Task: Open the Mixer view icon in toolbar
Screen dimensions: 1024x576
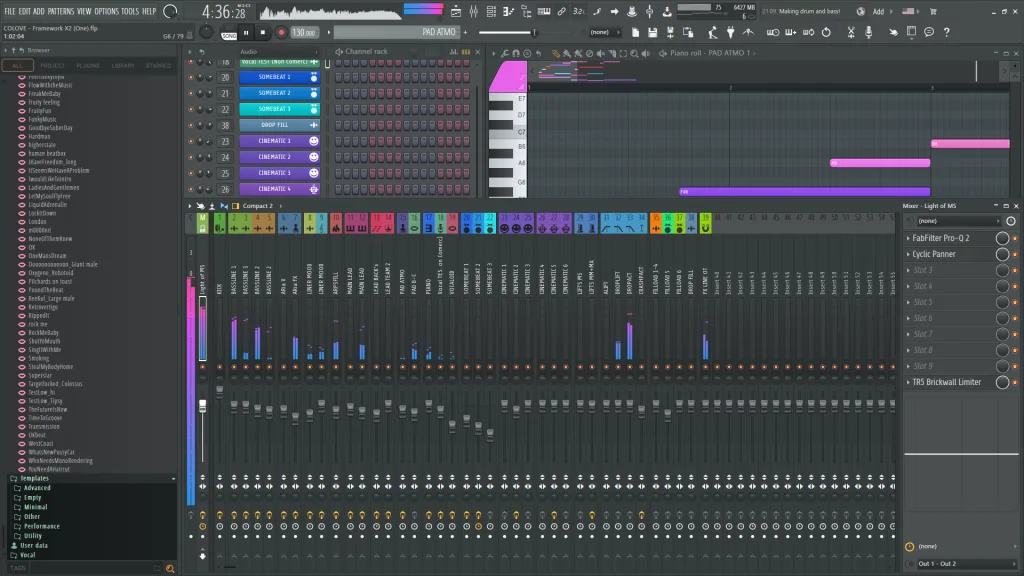Action: pyautogui.click(x=473, y=11)
